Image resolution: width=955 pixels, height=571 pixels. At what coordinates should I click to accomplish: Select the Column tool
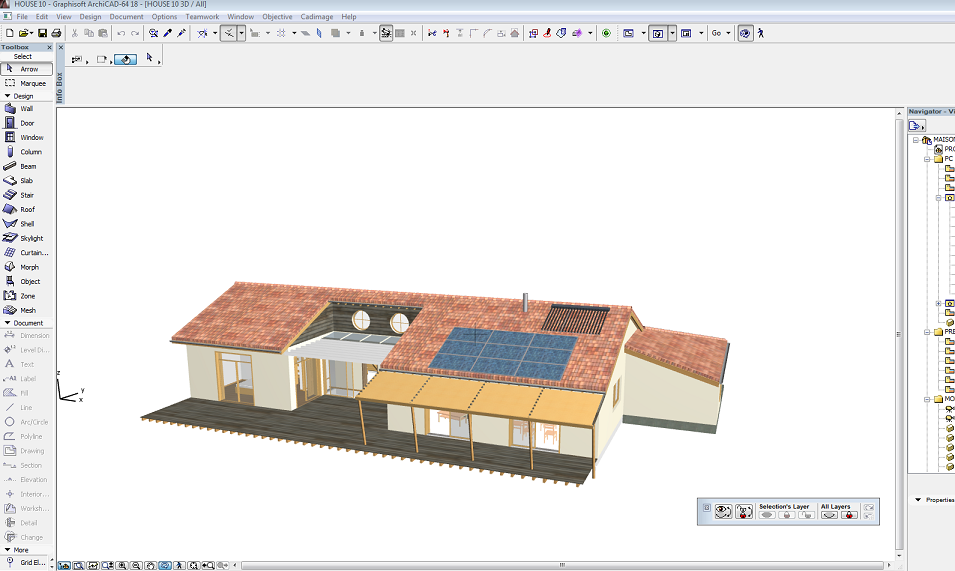pyautogui.click(x=30, y=152)
